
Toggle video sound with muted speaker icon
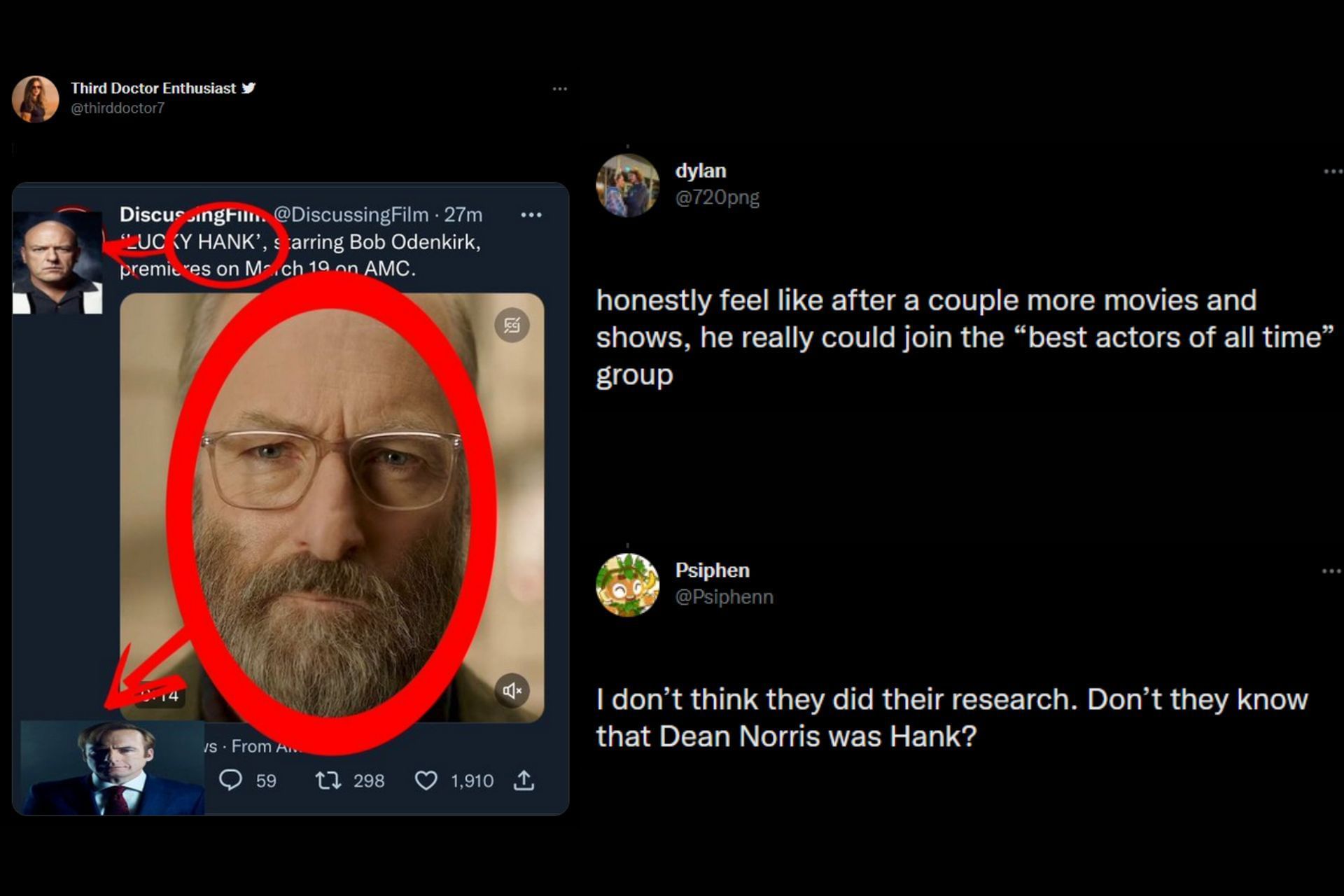pos(512,691)
